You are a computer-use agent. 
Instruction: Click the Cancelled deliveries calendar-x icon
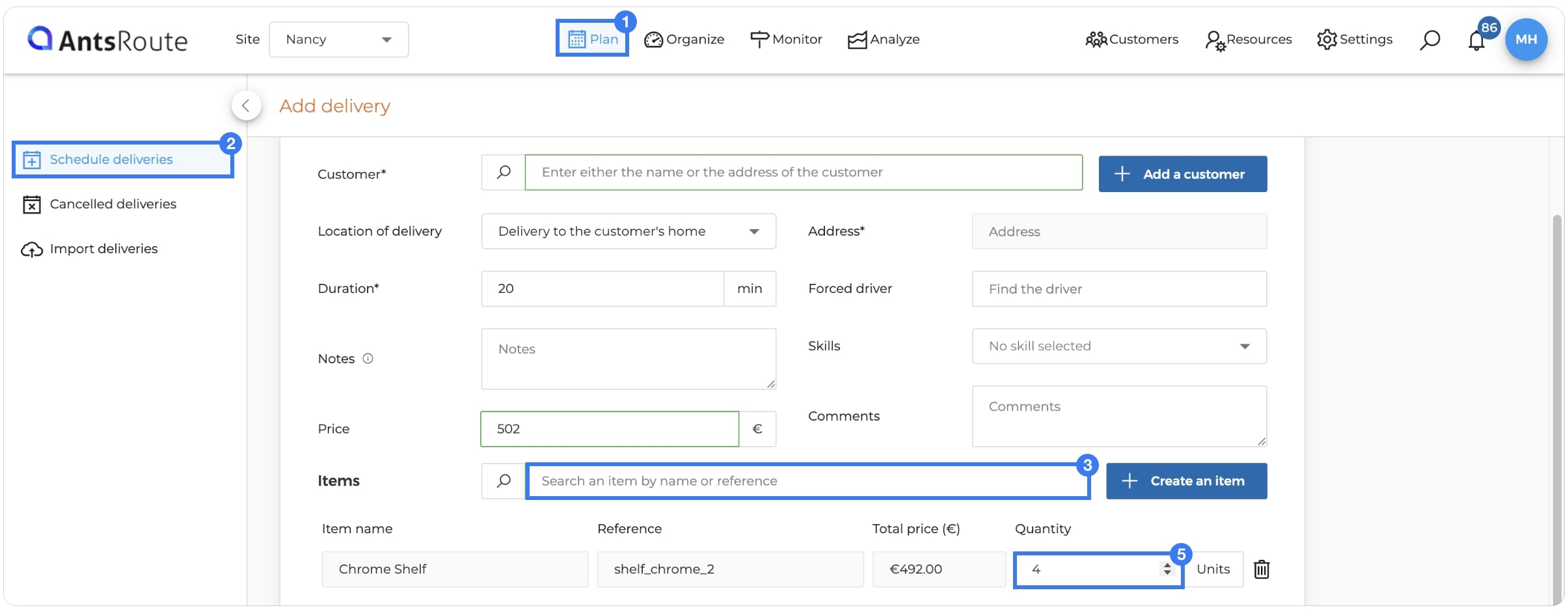[x=32, y=204]
